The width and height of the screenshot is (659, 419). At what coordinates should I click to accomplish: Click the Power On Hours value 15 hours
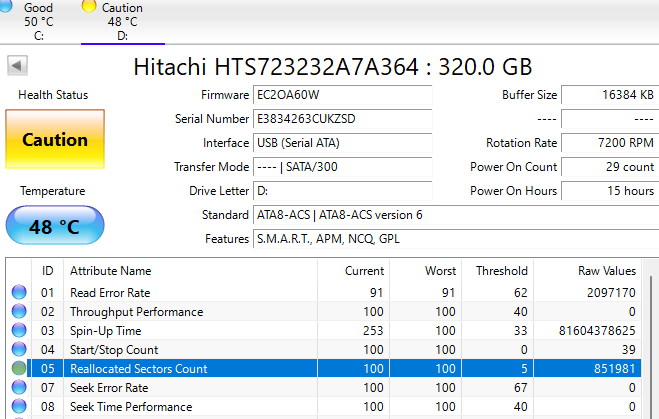coord(610,191)
